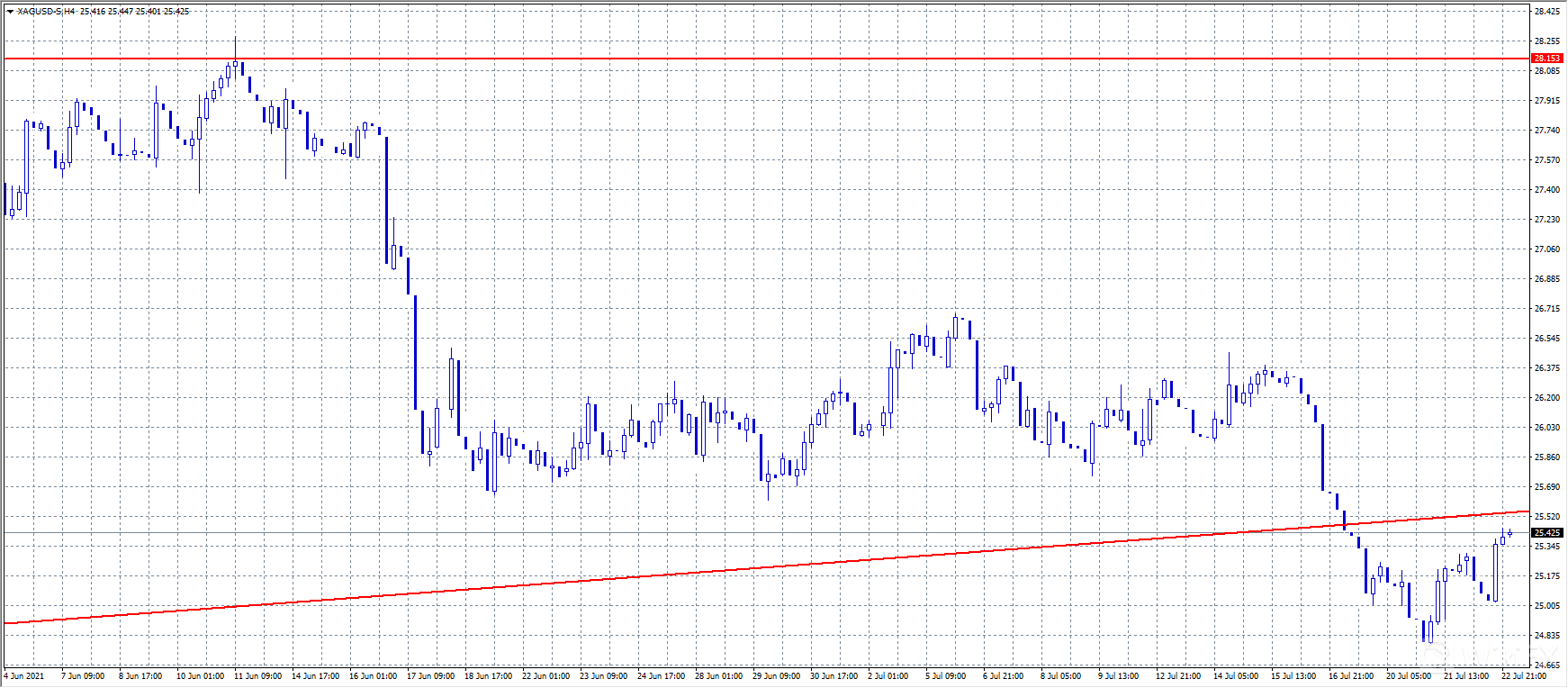Click the 28 Jun 01:00 time label
Image resolution: width=1568 pixels, height=688 pixels.
coord(718,676)
